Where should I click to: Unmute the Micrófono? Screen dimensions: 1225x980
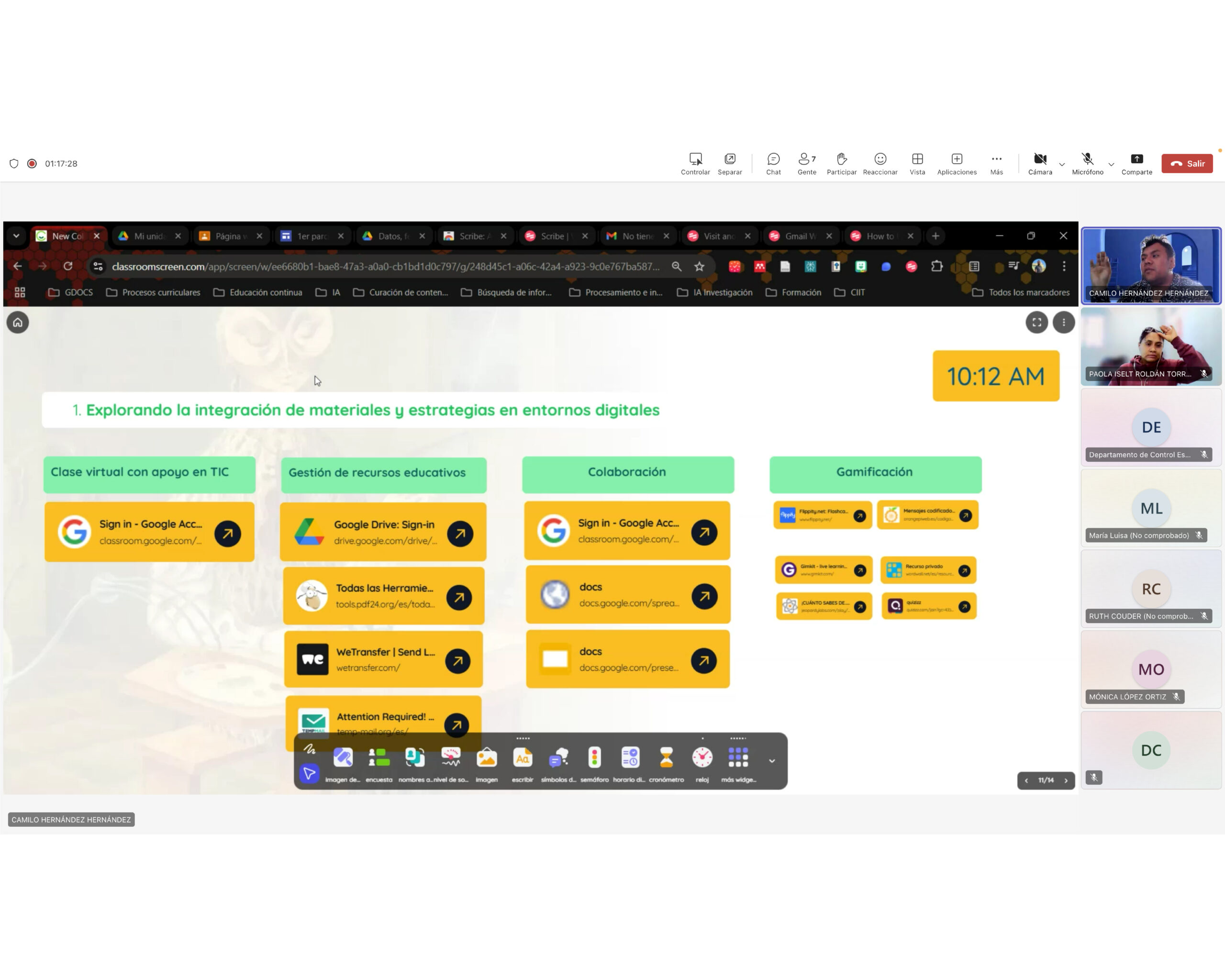(1088, 164)
